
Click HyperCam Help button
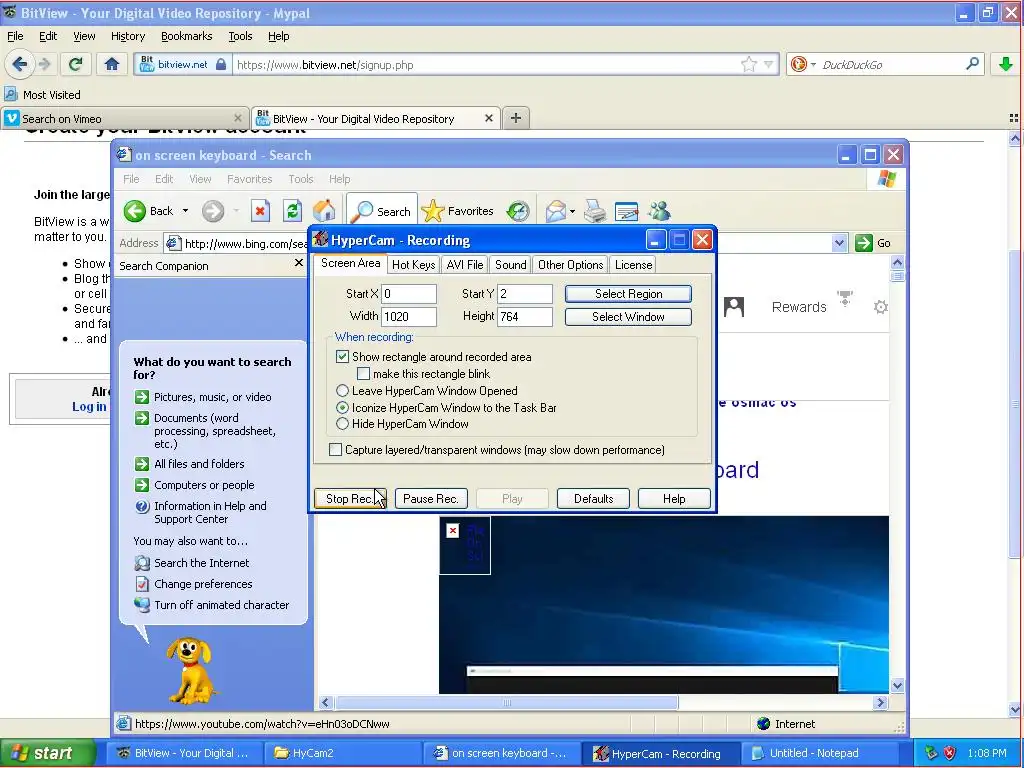(x=674, y=498)
